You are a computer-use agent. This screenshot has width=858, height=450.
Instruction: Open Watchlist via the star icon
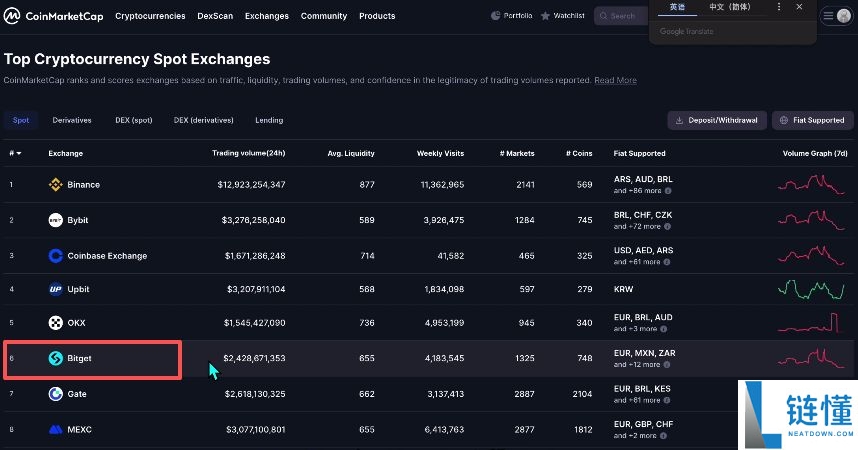(545, 16)
